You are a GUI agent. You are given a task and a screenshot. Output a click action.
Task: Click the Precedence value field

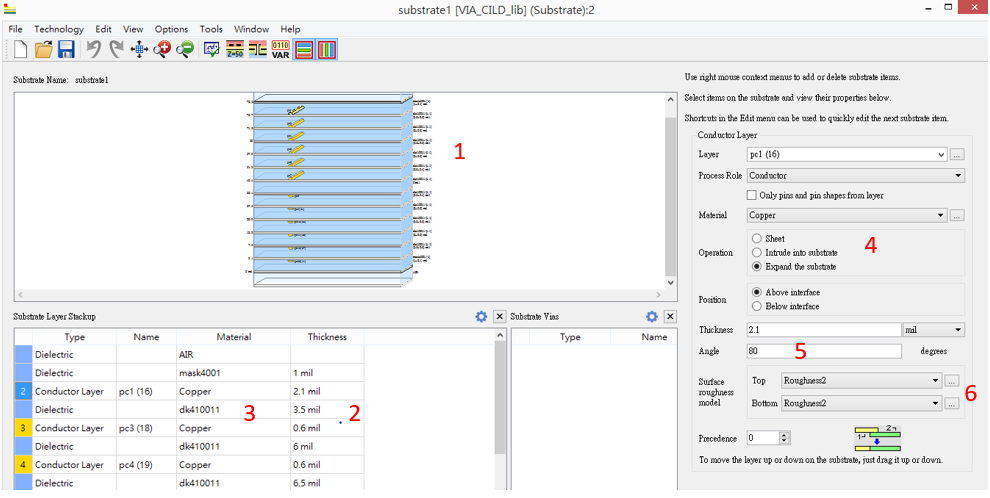763,437
